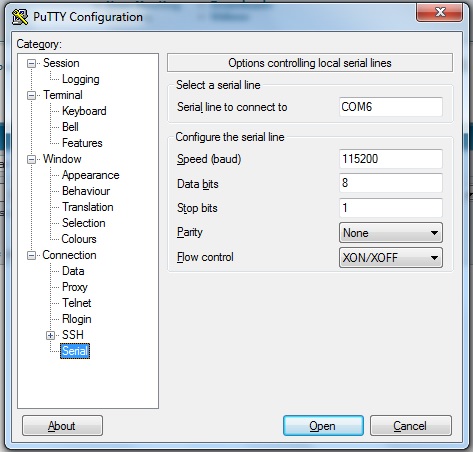Select Proxy category
Image resolution: width=473 pixels, height=452 pixels.
click(x=75, y=287)
